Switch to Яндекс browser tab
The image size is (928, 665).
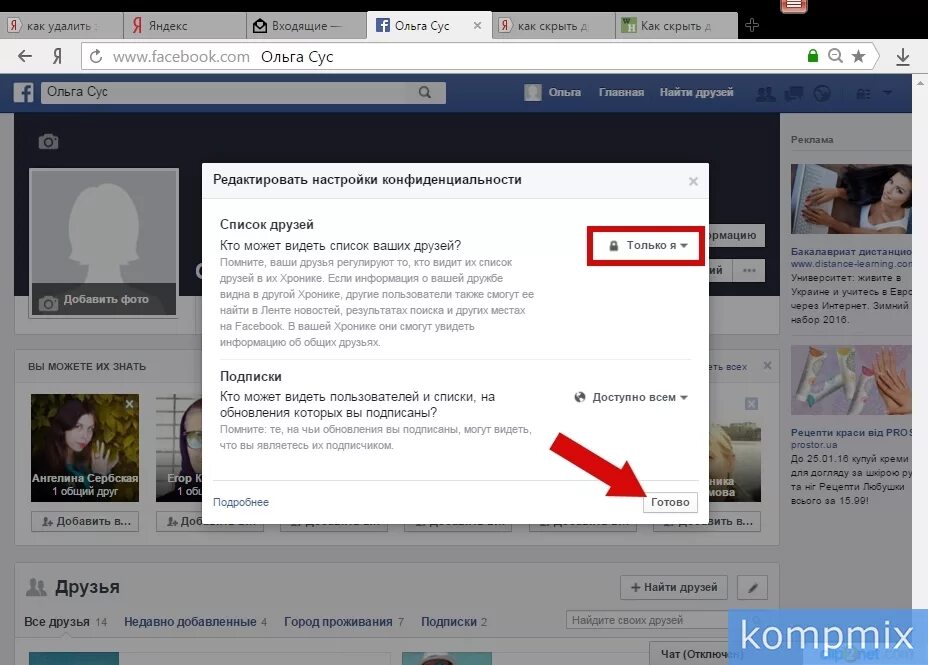[x=184, y=25]
